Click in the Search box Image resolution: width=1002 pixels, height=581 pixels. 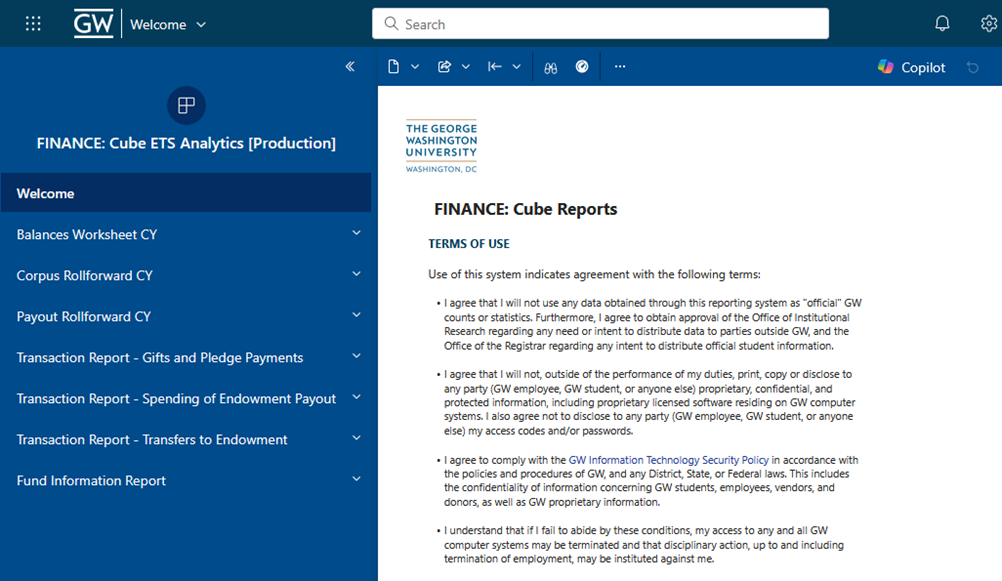(600, 24)
